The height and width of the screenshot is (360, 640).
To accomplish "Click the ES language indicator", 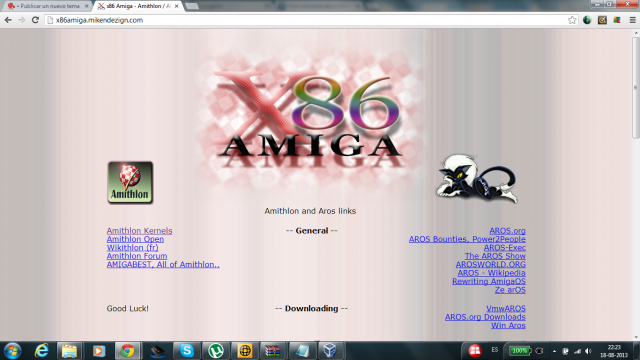I will pos(495,350).
